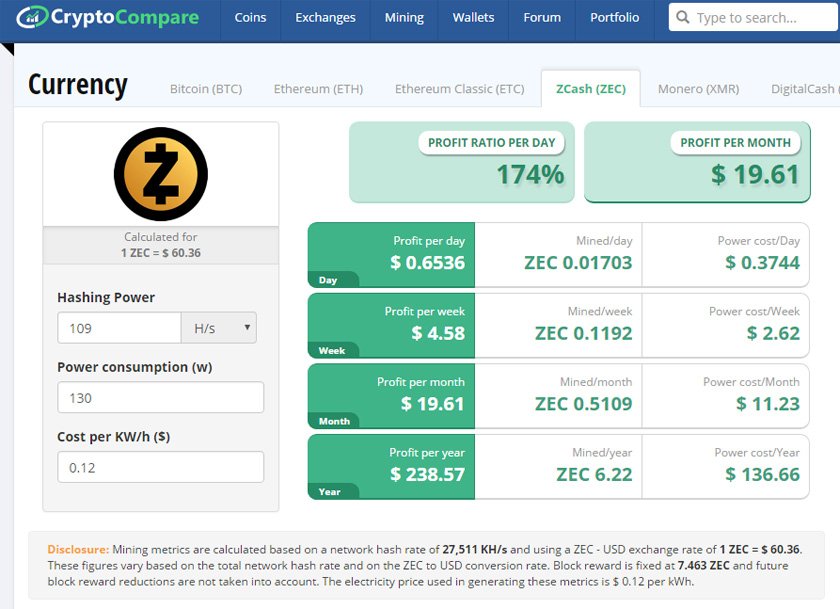This screenshot has height=609, width=840.
Task: Open the Portfolio page
Action: (614, 18)
